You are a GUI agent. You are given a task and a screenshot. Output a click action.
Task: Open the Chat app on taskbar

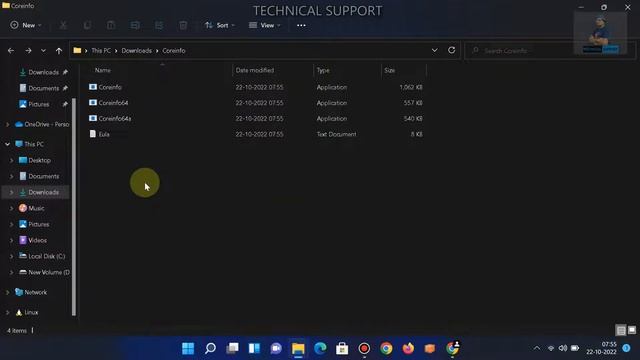[276, 348]
